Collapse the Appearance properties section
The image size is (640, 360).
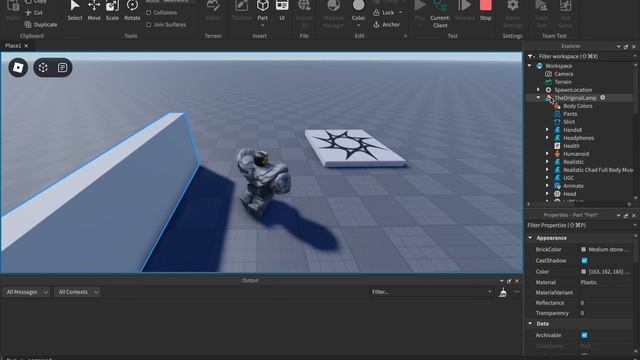point(530,238)
